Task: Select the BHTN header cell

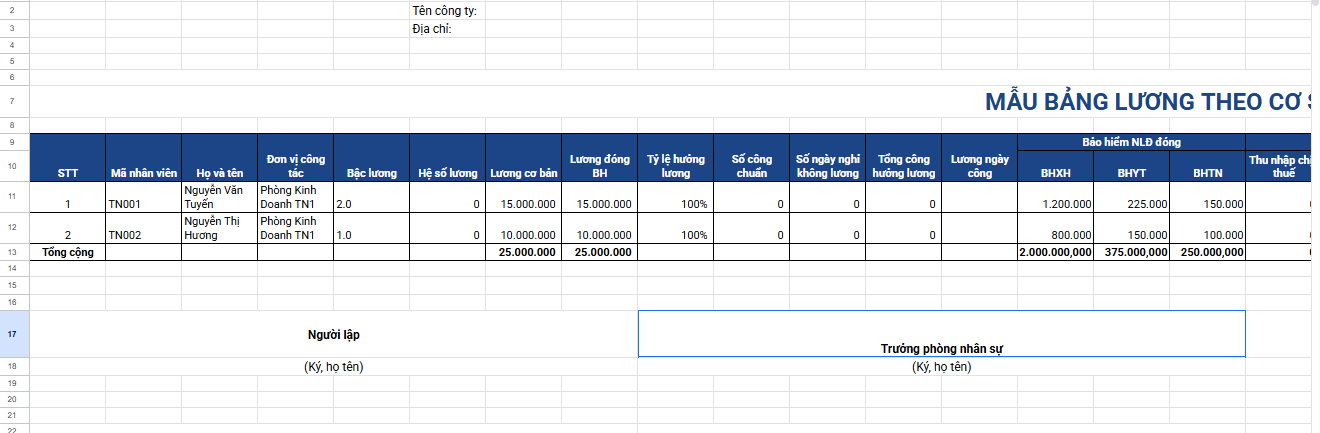Action: coord(1208,167)
